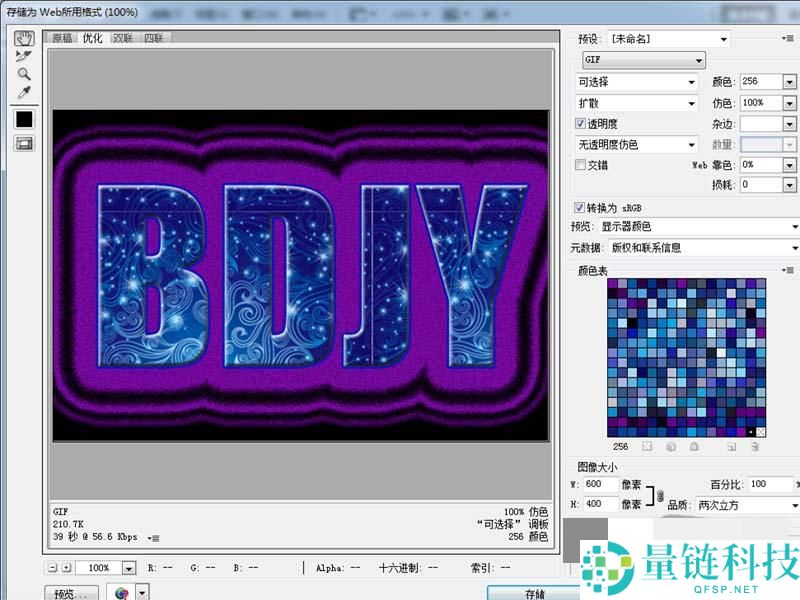This screenshot has width=800, height=600.
Task: Toggle 转换为 sRGB checkbox
Action: pyautogui.click(x=581, y=207)
